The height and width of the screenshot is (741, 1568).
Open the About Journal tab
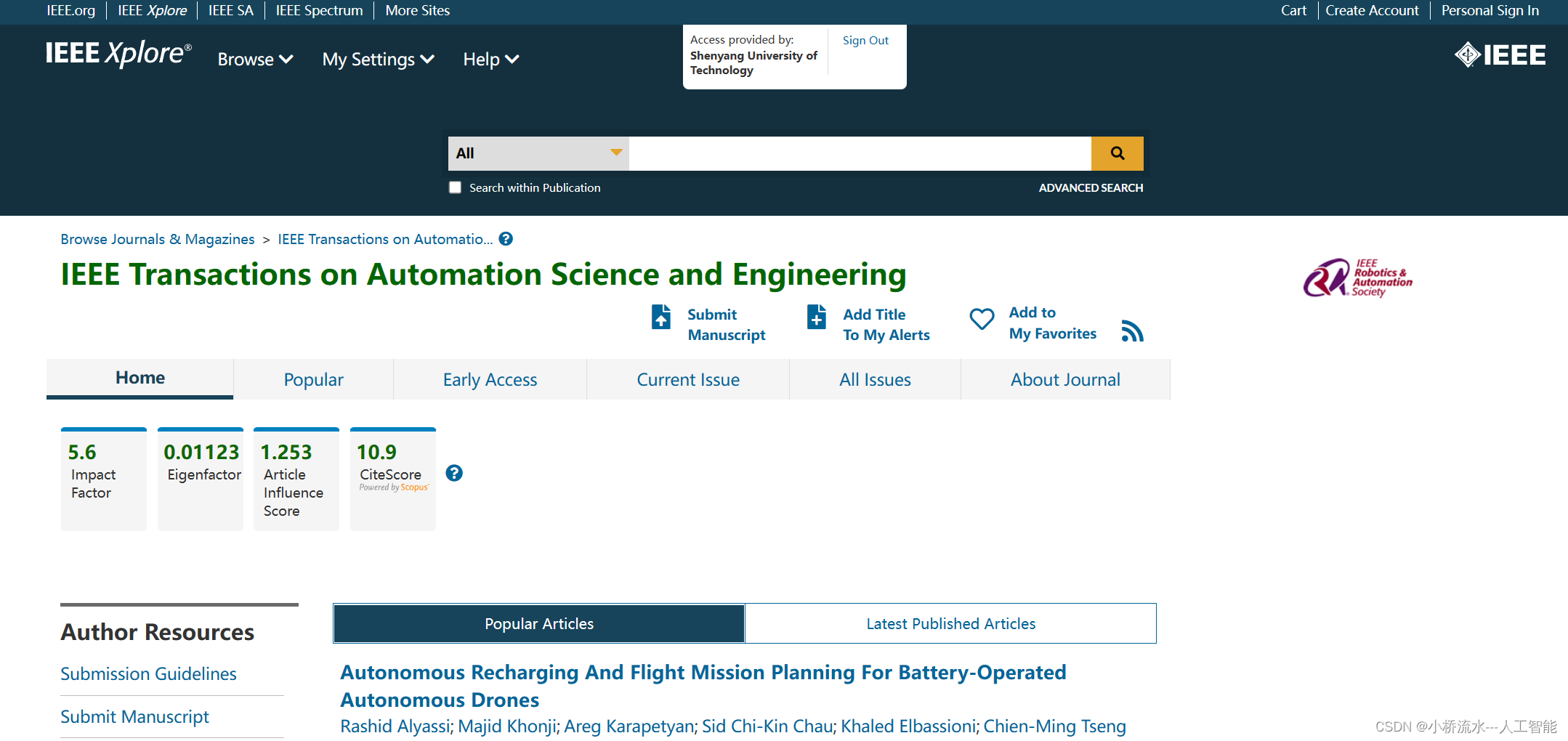coord(1065,379)
